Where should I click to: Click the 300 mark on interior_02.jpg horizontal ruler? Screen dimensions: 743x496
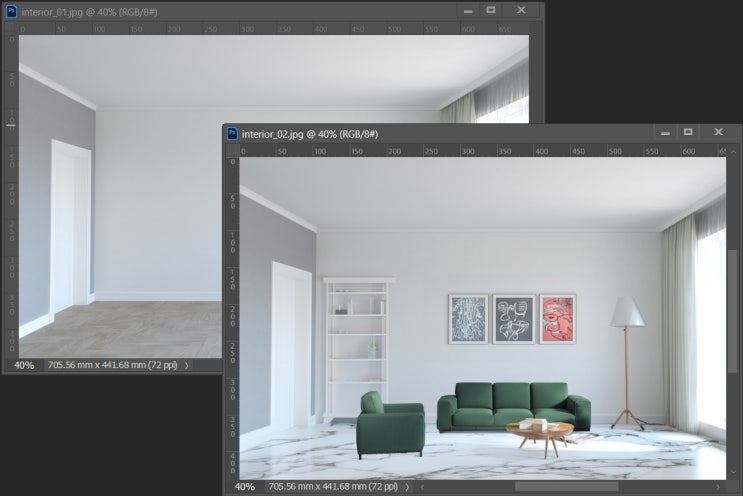[468, 151]
